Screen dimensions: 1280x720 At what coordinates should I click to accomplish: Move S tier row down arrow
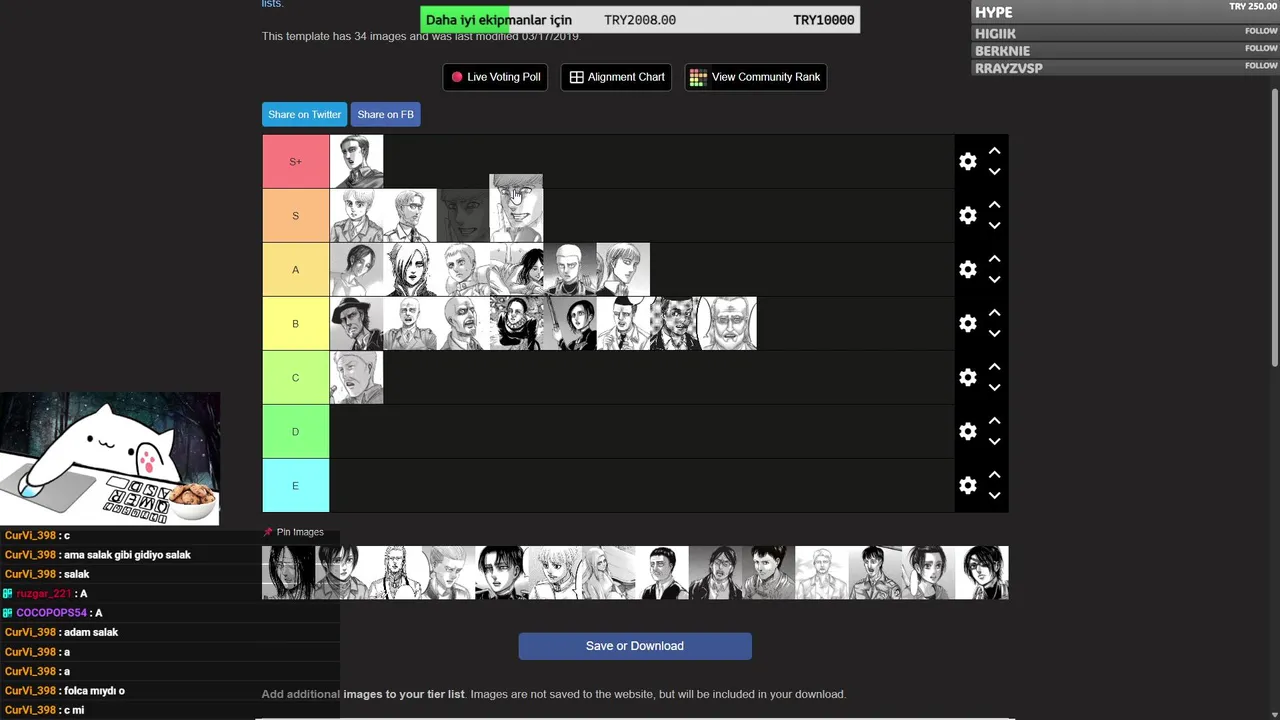[994, 225]
